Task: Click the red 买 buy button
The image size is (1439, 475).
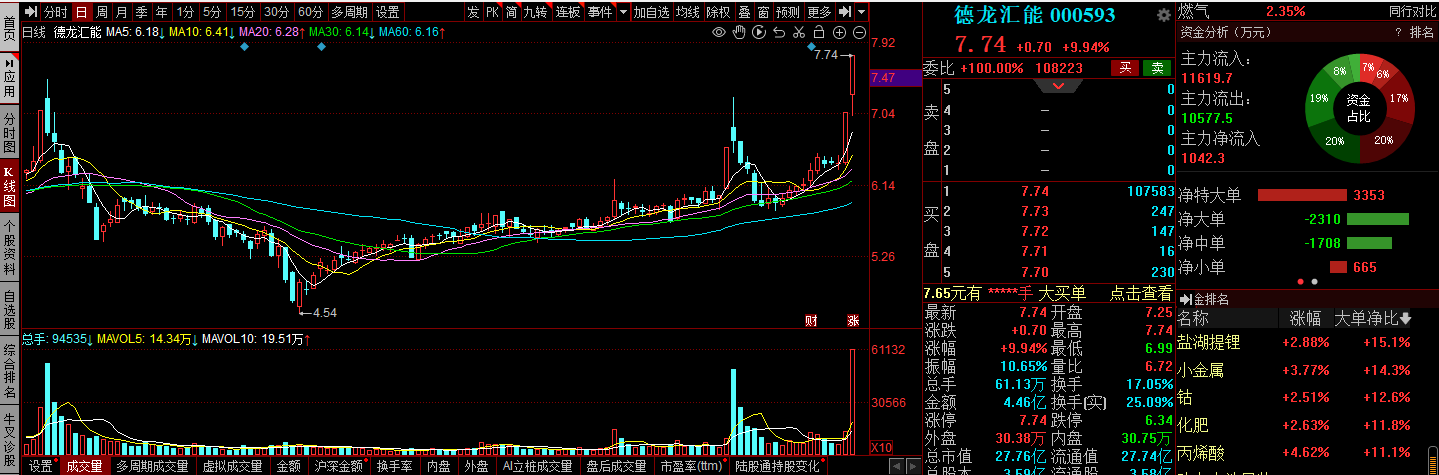Action: click(1125, 68)
